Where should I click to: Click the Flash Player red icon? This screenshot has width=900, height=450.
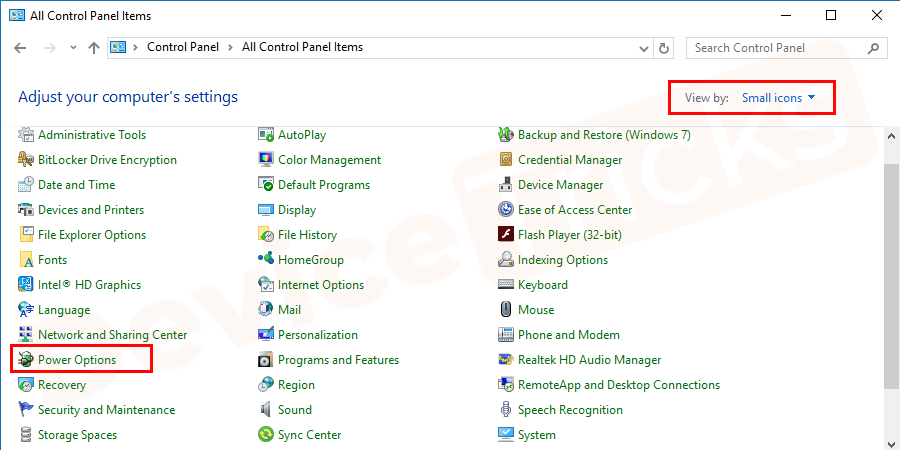[x=506, y=235]
